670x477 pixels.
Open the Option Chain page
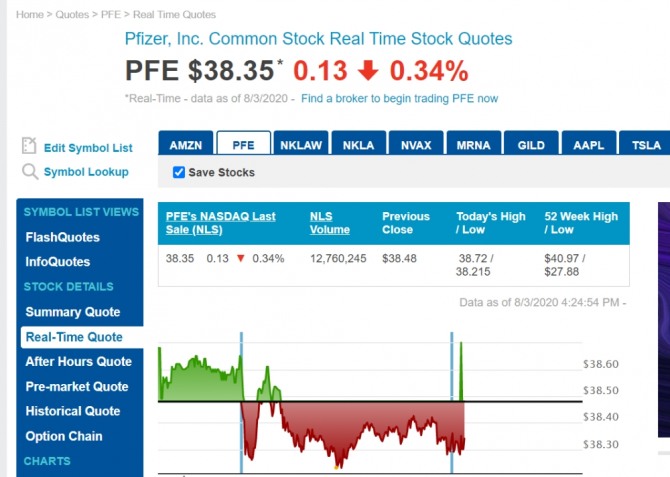point(64,436)
